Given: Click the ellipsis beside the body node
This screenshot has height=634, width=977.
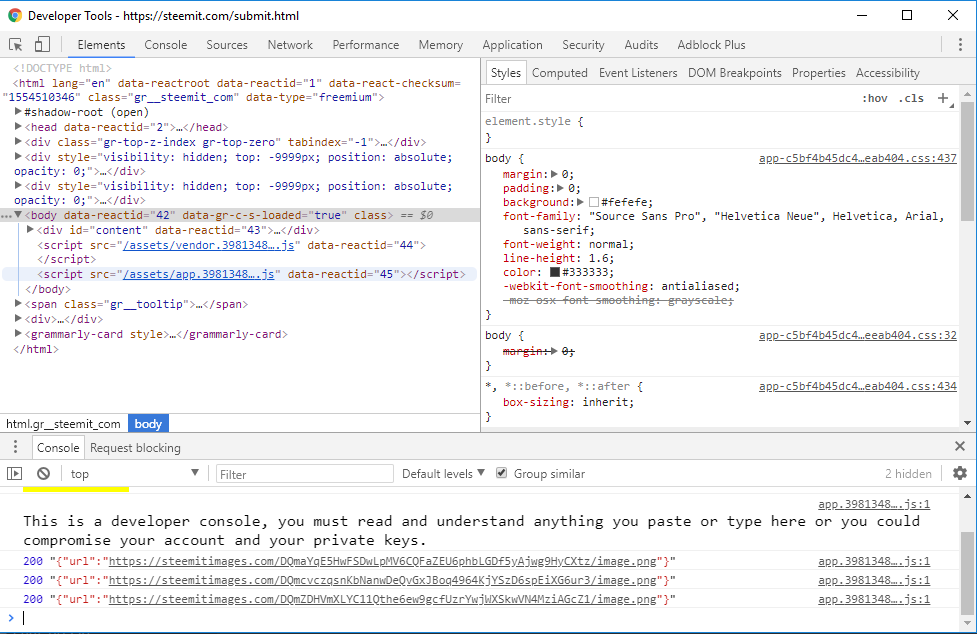Looking at the screenshot, I should pos(6,215).
